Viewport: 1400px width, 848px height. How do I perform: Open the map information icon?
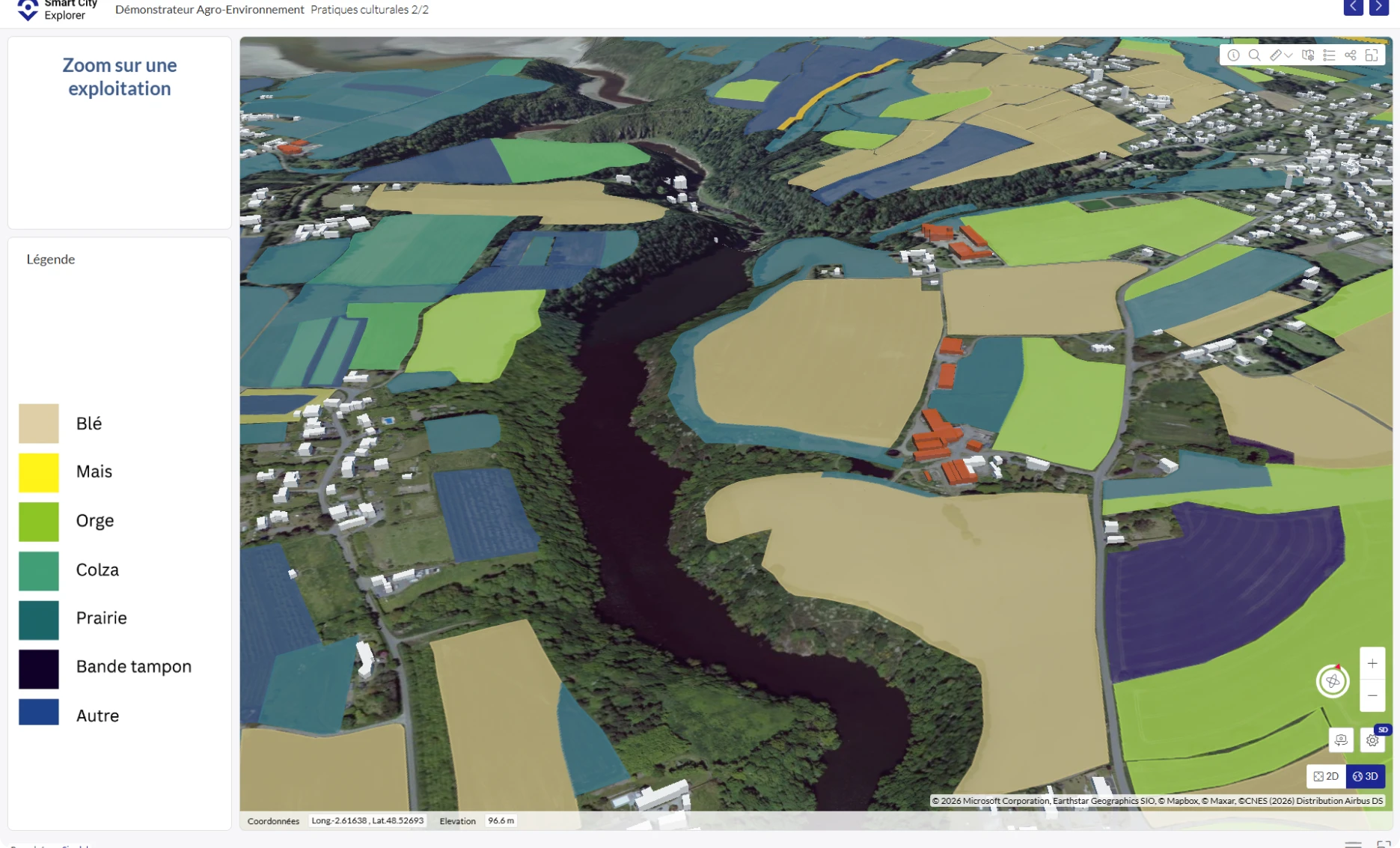[x=1233, y=55]
